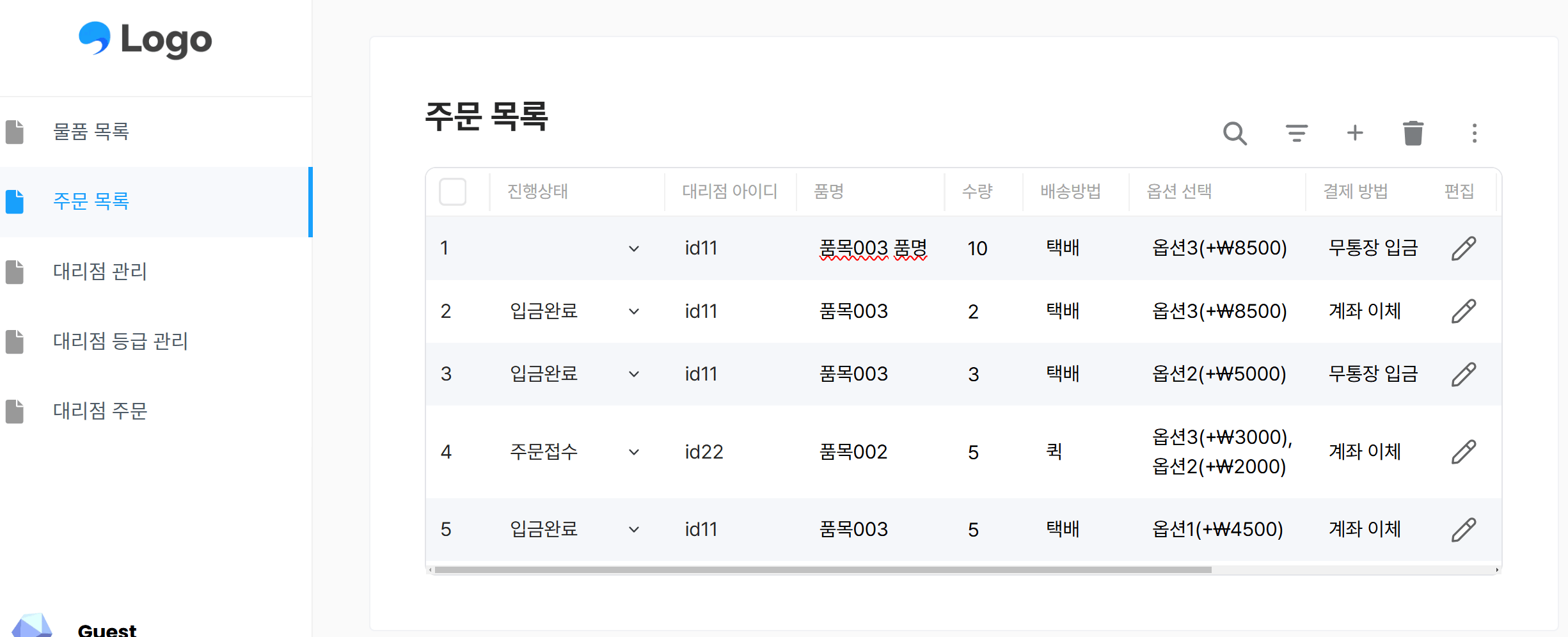Toggle the select-all checkbox in the table header
The image size is (1568, 637).
coord(453,191)
